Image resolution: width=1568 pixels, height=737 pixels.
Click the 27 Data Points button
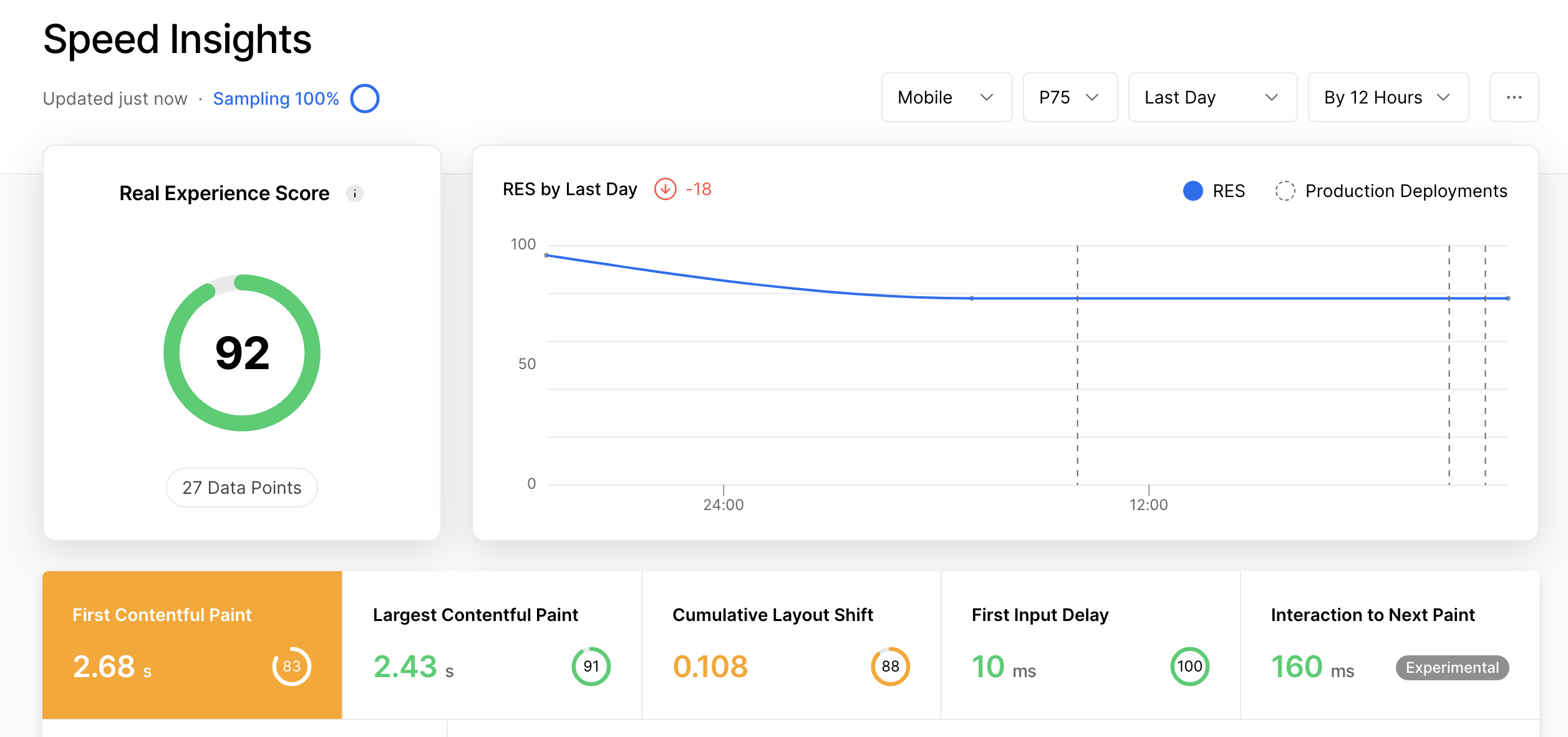241,487
